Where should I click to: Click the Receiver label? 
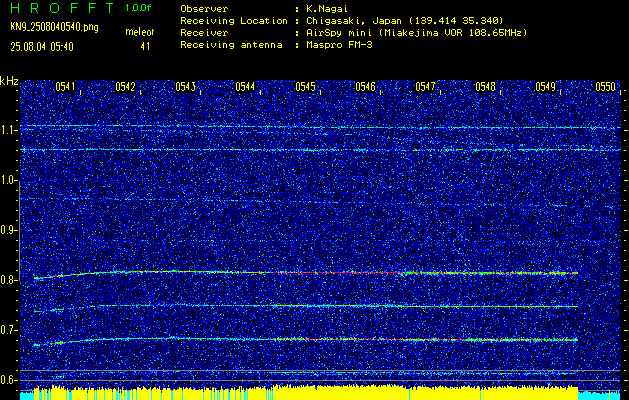pos(204,33)
